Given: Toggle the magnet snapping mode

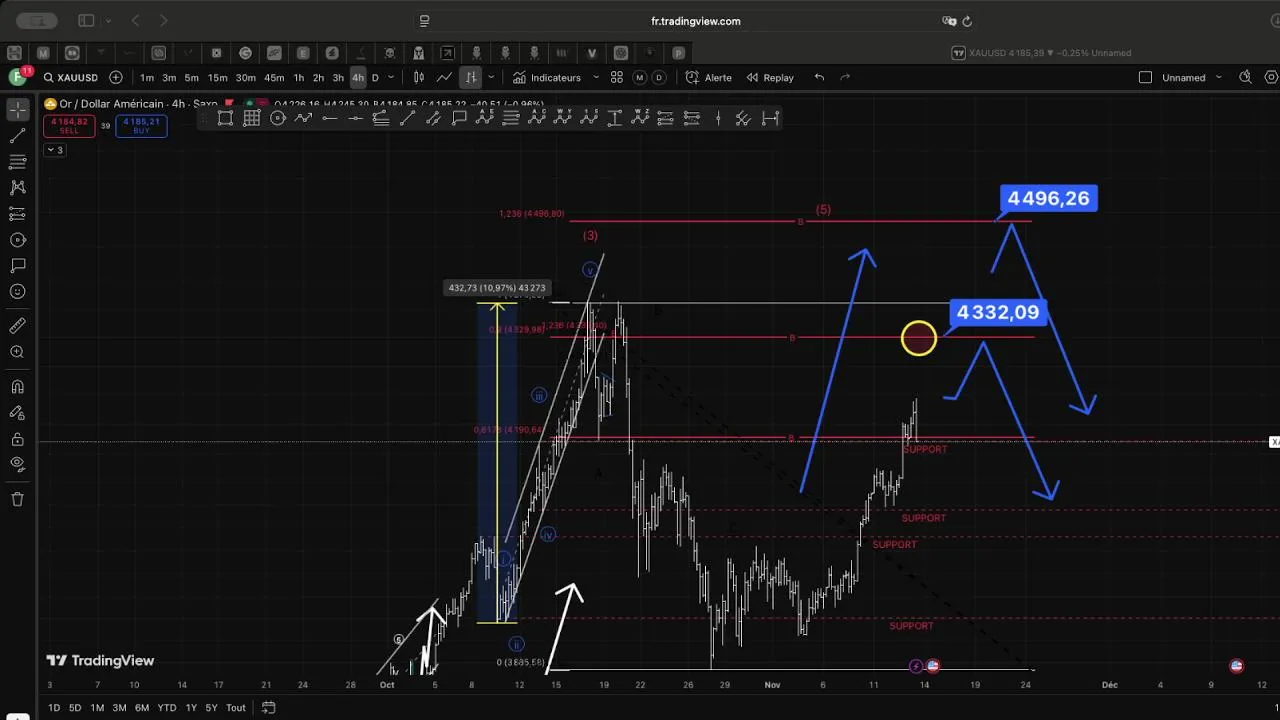Looking at the screenshot, I should point(17,387).
